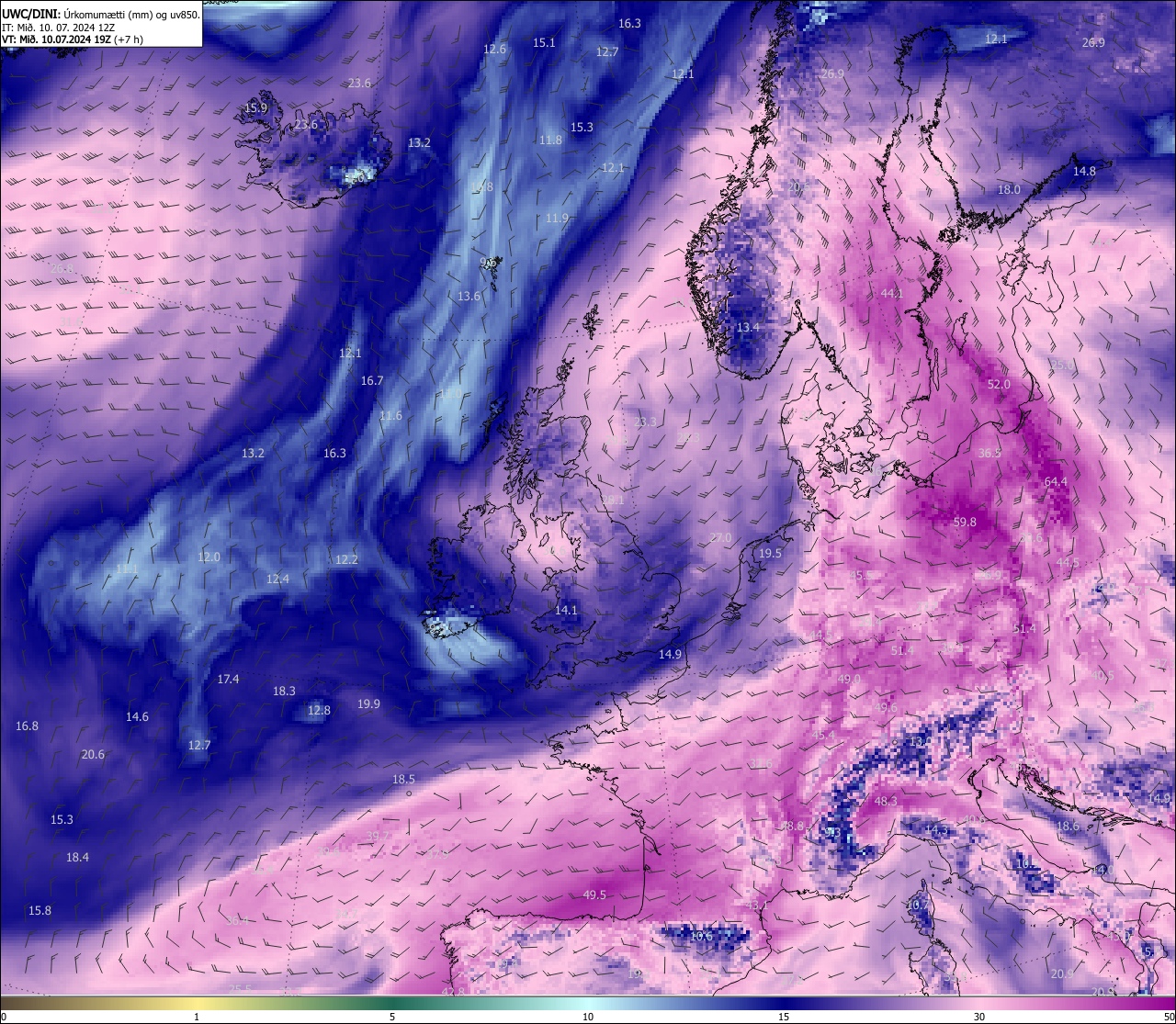Click the 19.5 value near the Netherlands

pos(770,553)
